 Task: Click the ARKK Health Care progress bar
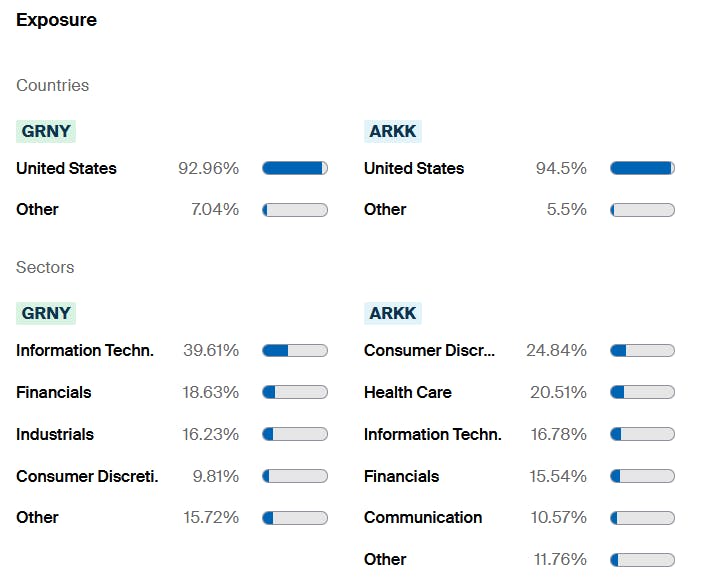[x=642, y=392]
